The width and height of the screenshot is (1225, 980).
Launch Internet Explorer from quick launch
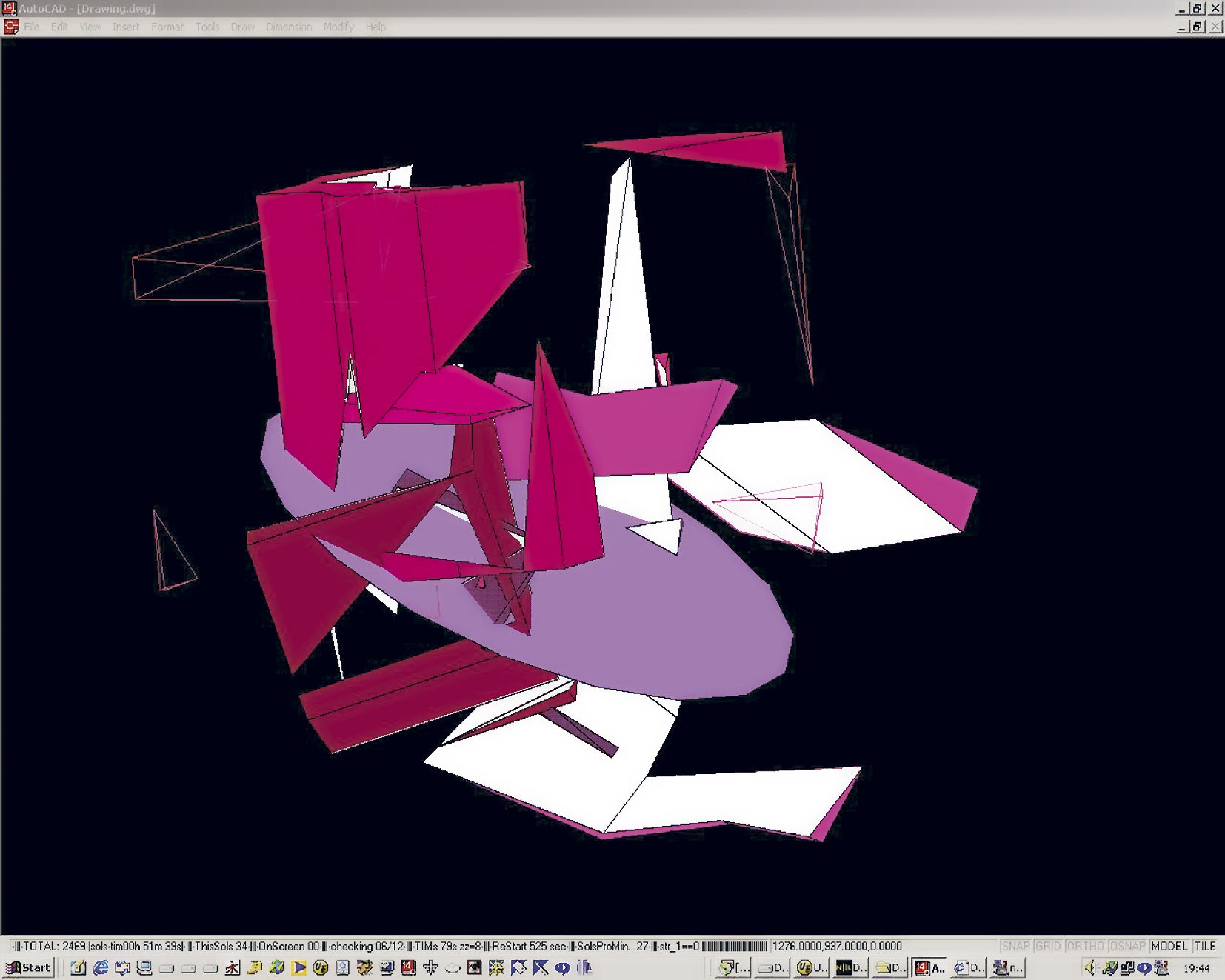(x=101, y=967)
